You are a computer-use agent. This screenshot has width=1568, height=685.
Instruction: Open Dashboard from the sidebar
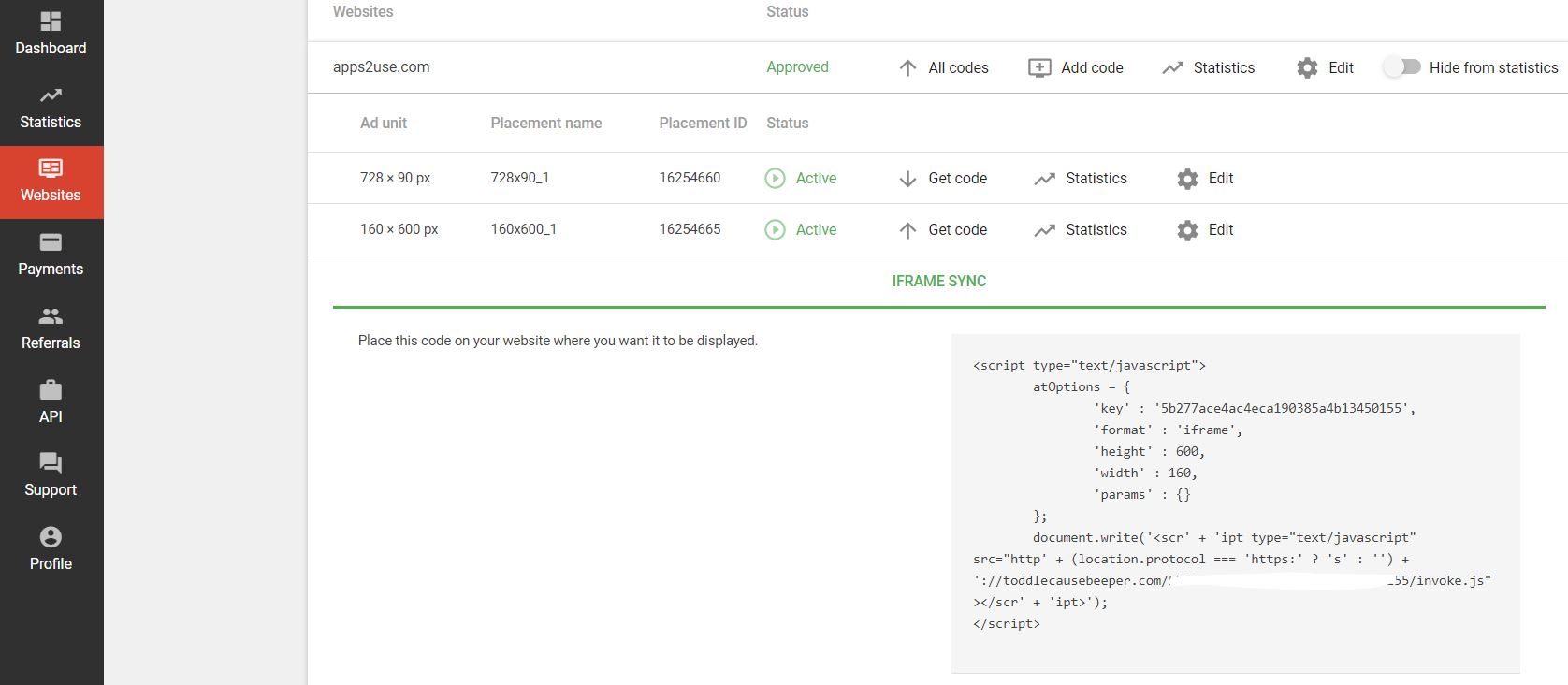tap(51, 35)
